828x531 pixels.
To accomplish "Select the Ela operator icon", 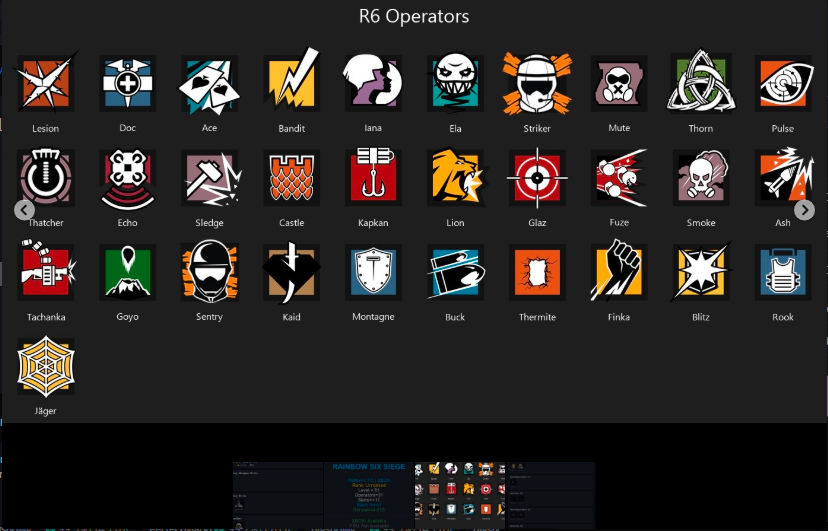I will click(x=455, y=83).
